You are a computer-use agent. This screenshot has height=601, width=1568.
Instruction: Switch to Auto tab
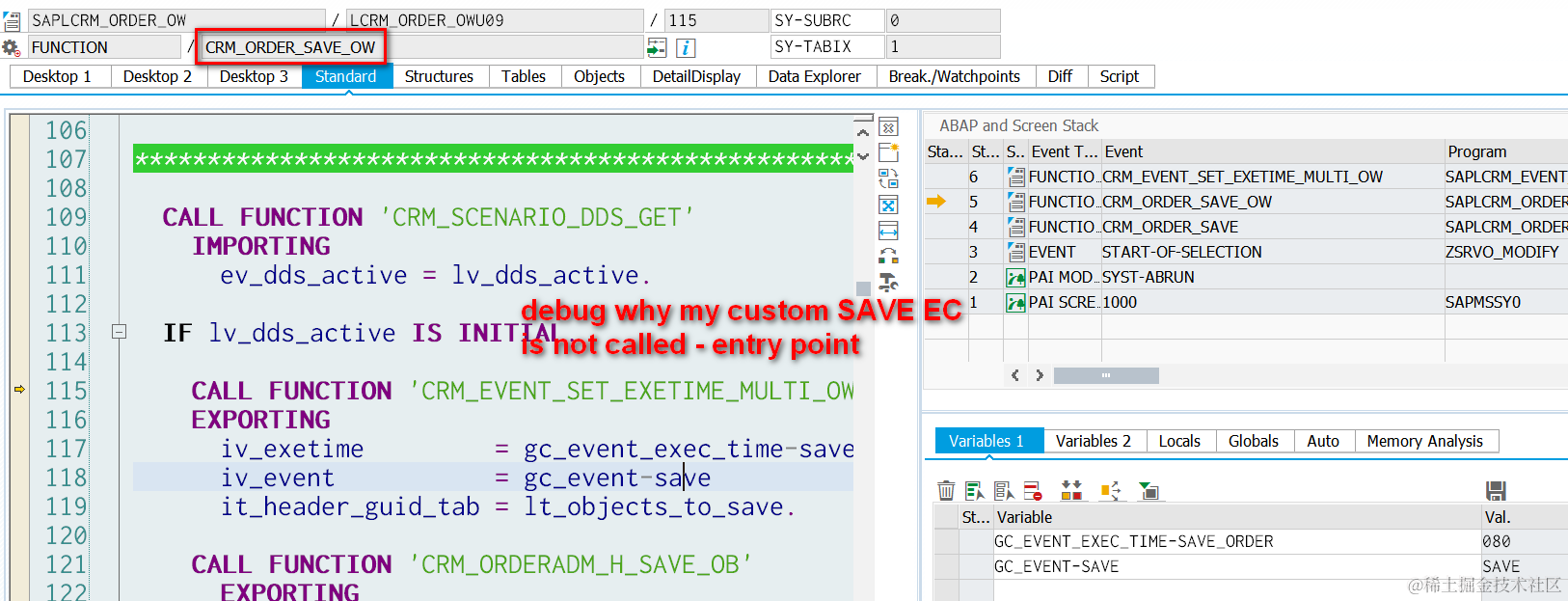point(1323,441)
